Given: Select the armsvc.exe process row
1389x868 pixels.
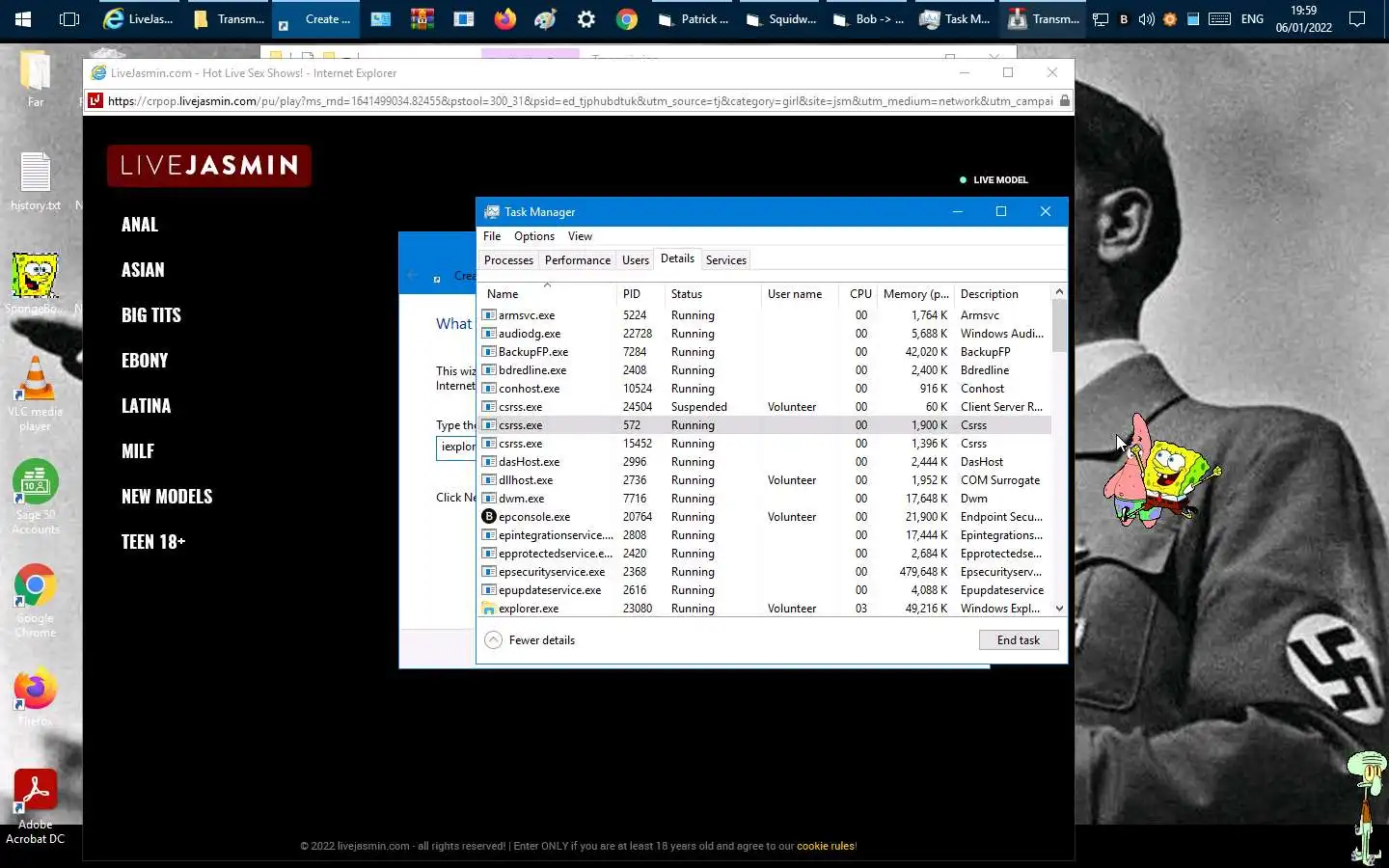Looking at the screenshot, I should tap(766, 315).
